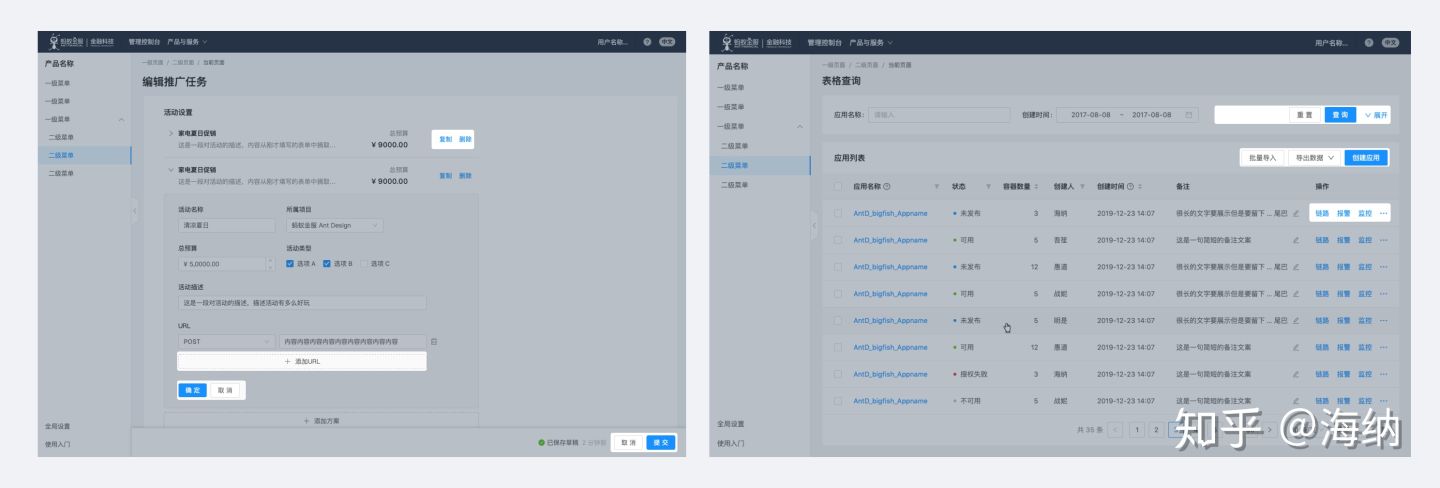This screenshot has height=488, width=1440.
Task: Collapse sidebar handle in edit task window
Action: 135,210
